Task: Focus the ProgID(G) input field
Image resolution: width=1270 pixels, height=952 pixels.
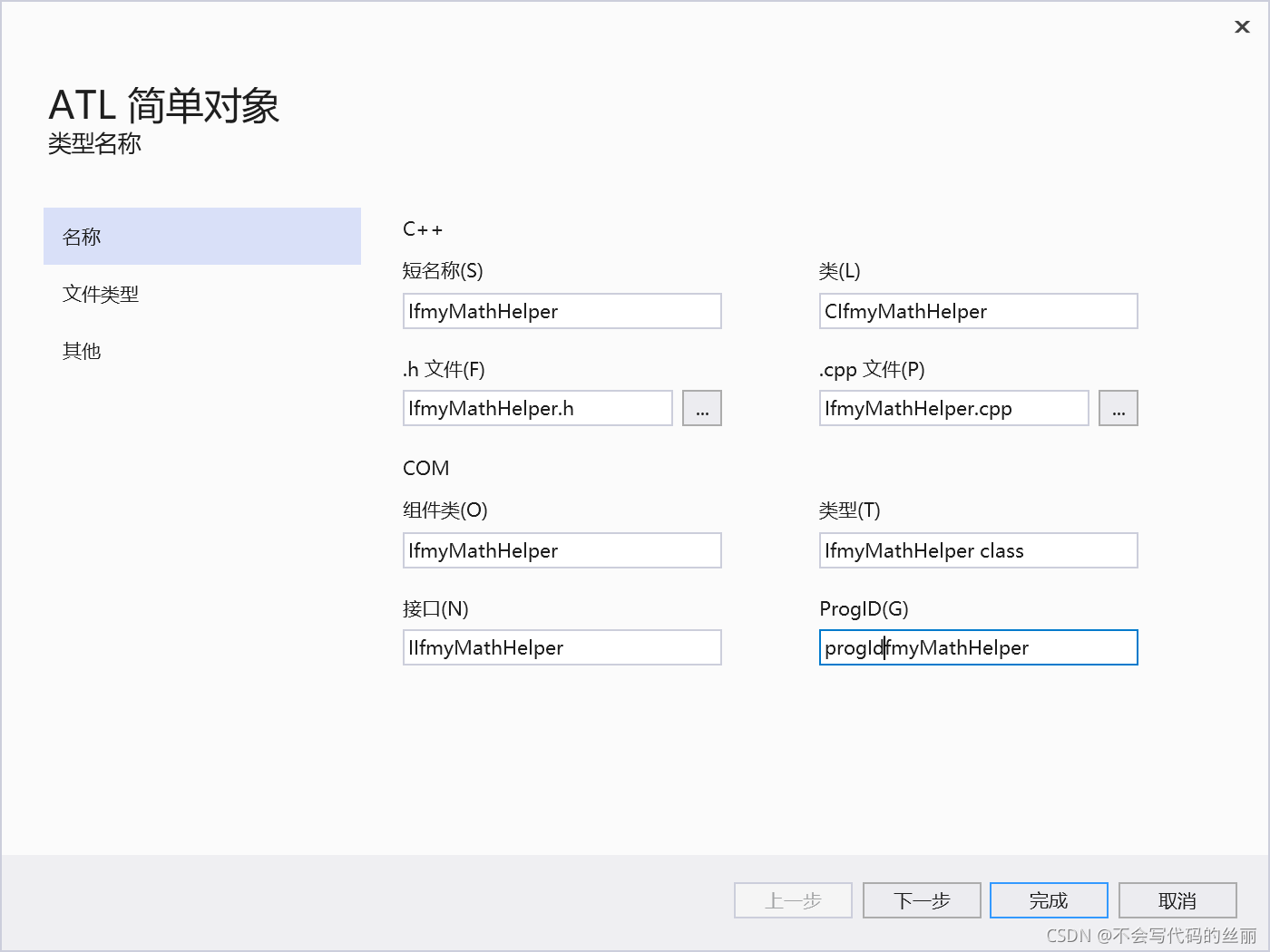Action: click(978, 647)
